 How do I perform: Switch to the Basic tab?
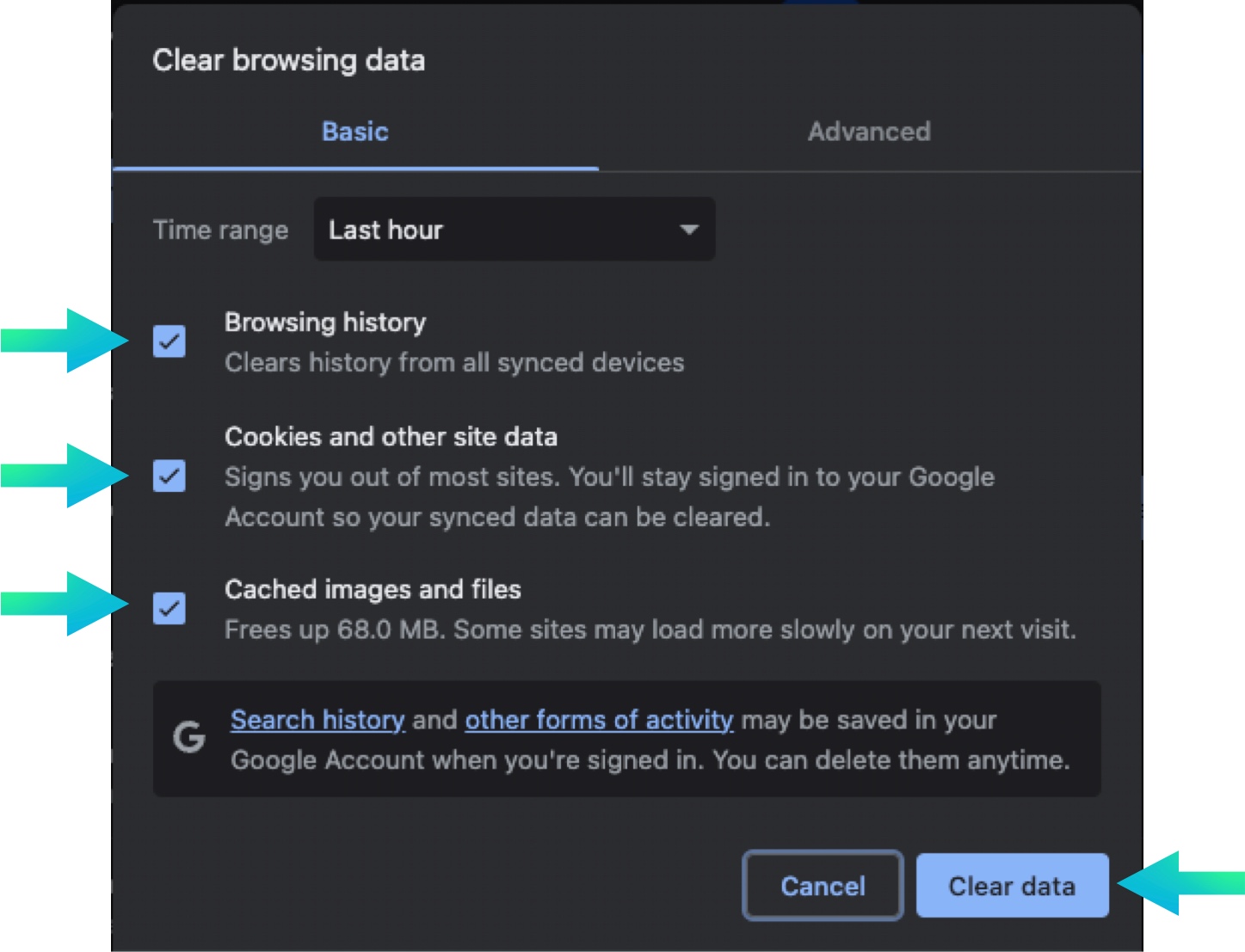[354, 132]
